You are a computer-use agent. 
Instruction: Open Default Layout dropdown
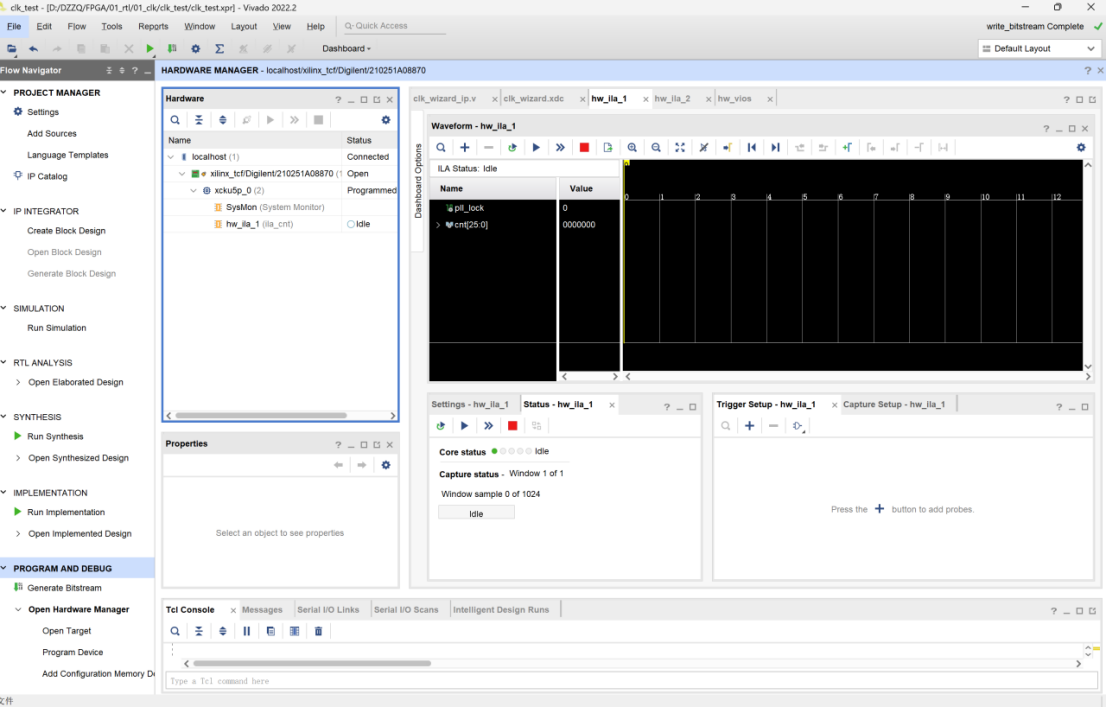(1039, 49)
